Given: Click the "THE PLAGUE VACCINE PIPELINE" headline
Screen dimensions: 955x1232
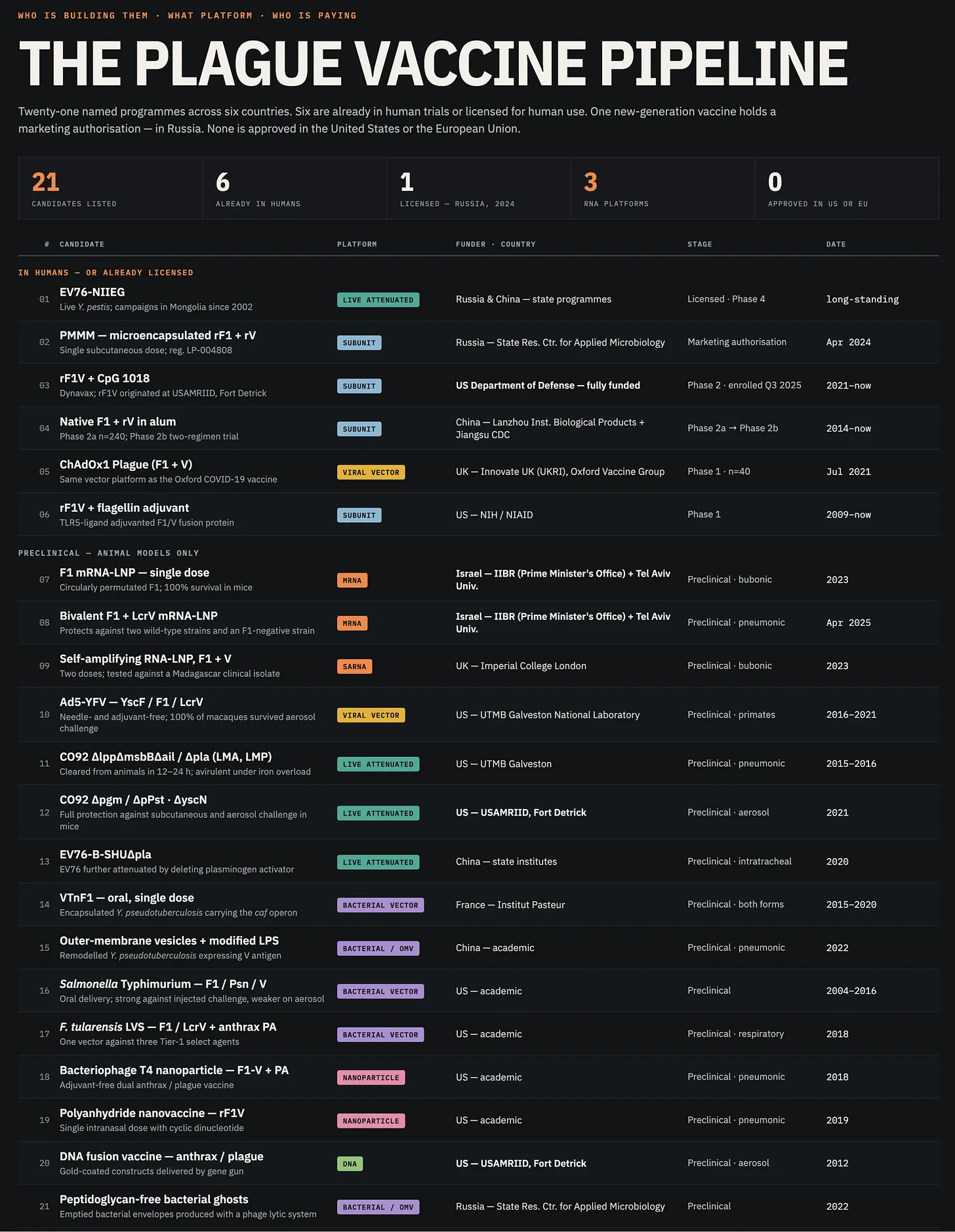Looking at the screenshot, I should click(434, 64).
